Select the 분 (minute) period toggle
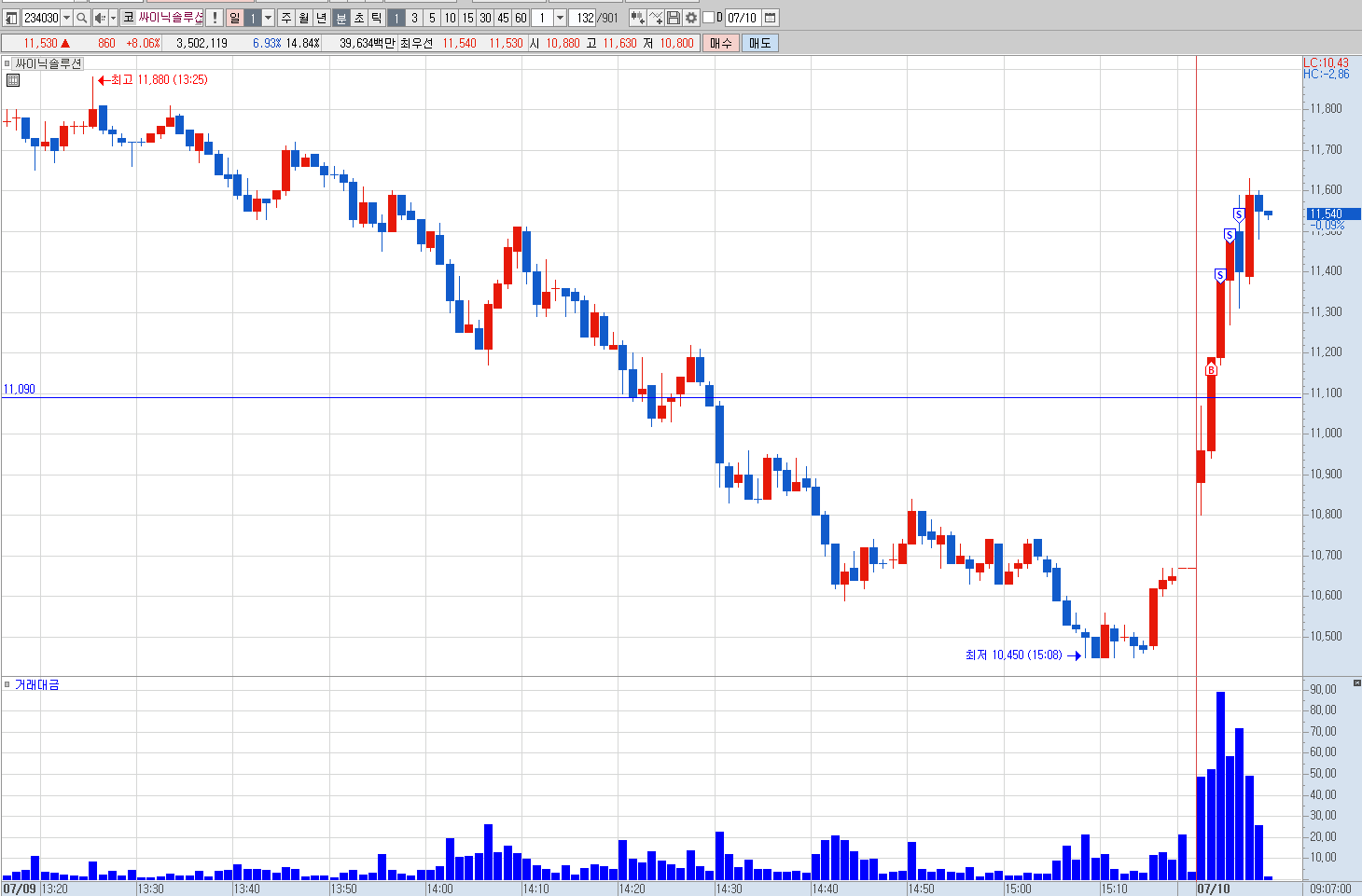The height and width of the screenshot is (896, 1362). [341, 18]
